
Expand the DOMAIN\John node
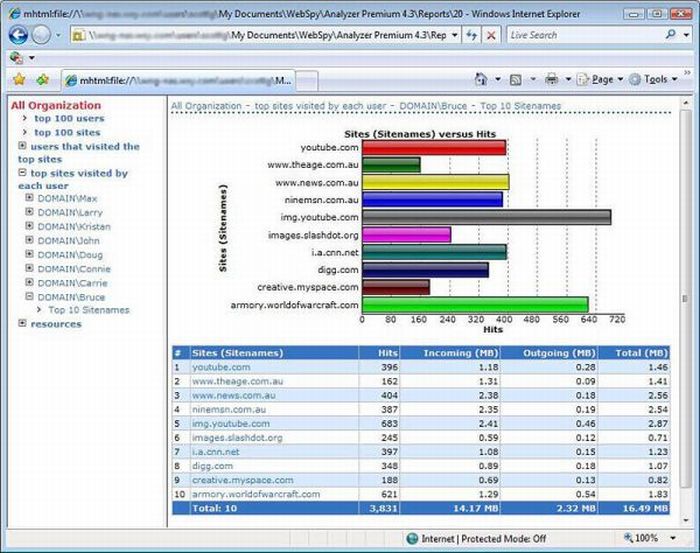point(29,240)
